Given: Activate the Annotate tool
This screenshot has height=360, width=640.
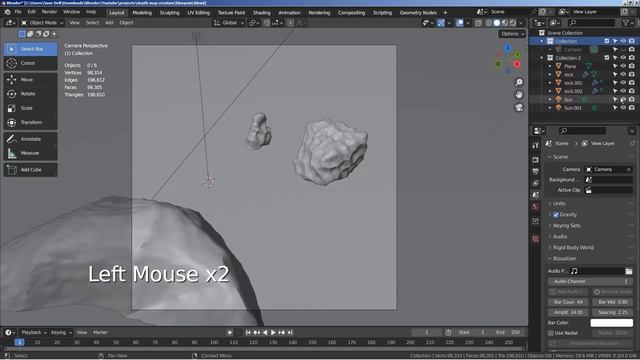Looking at the screenshot, I should coord(31,139).
